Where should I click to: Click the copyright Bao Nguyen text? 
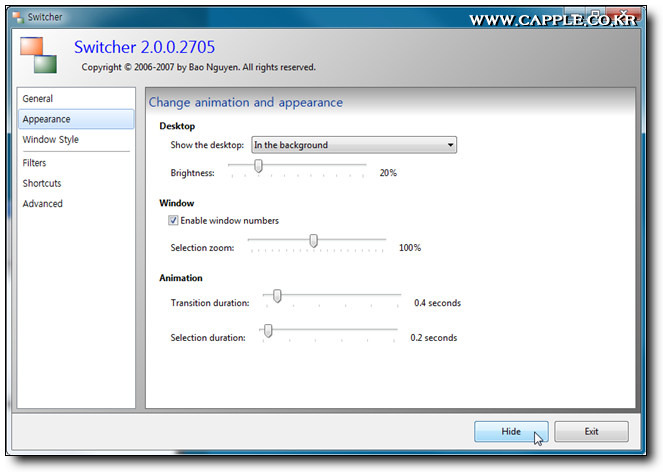pos(198,67)
